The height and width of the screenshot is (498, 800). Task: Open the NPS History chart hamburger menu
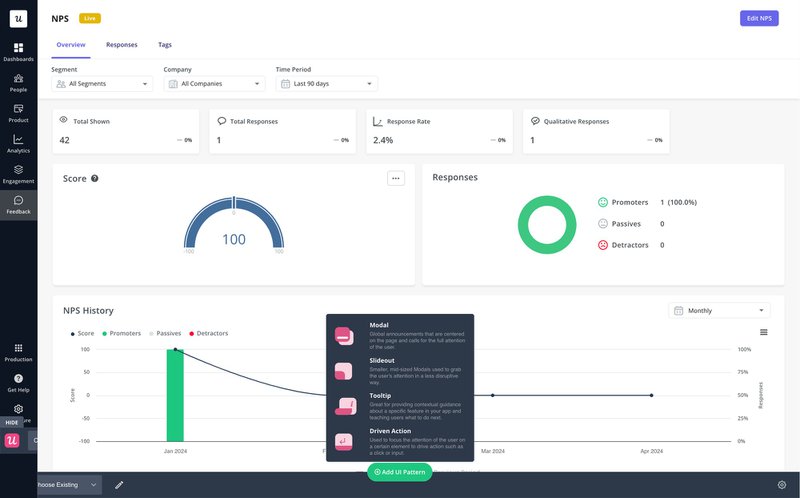click(764, 332)
